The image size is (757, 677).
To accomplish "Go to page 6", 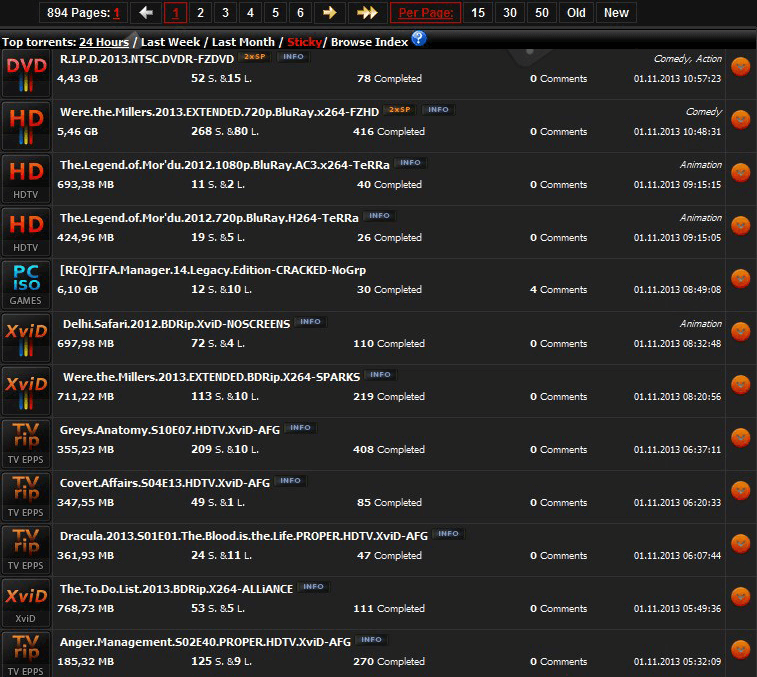I will (x=300, y=13).
